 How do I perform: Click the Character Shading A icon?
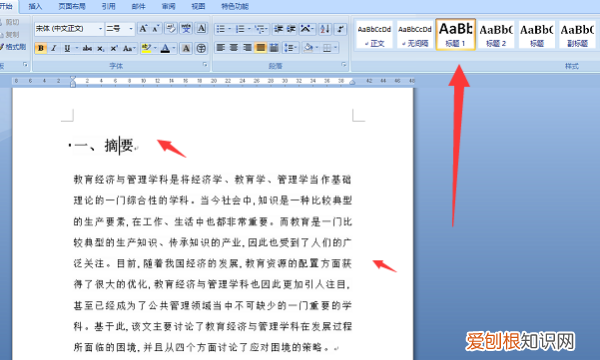click(x=186, y=48)
